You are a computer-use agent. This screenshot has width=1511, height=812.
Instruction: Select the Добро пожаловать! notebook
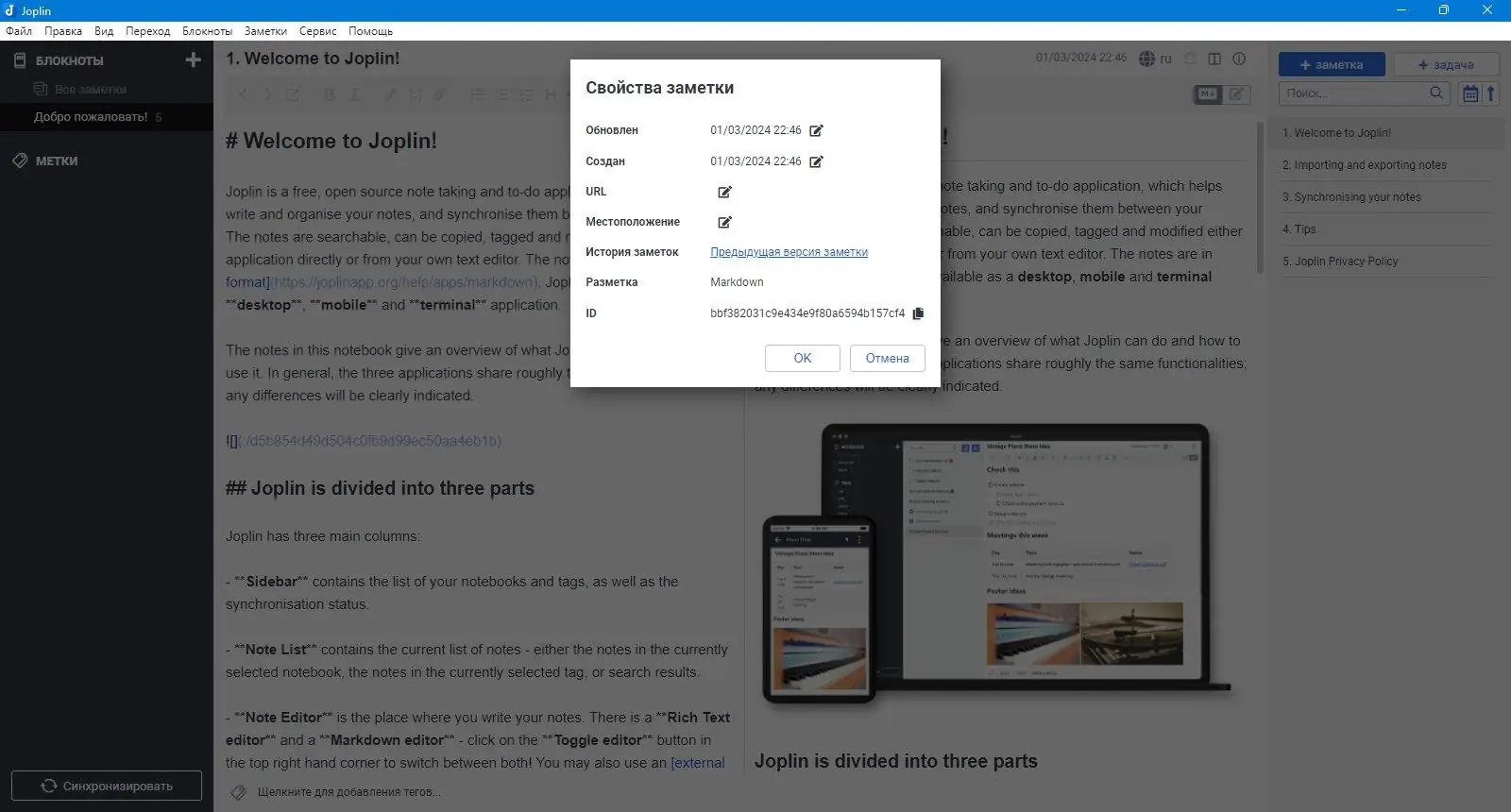(x=107, y=117)
